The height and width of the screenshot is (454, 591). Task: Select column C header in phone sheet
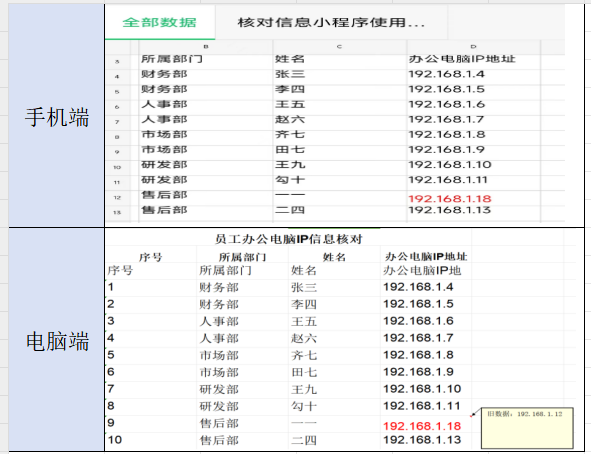pos(339,47)
